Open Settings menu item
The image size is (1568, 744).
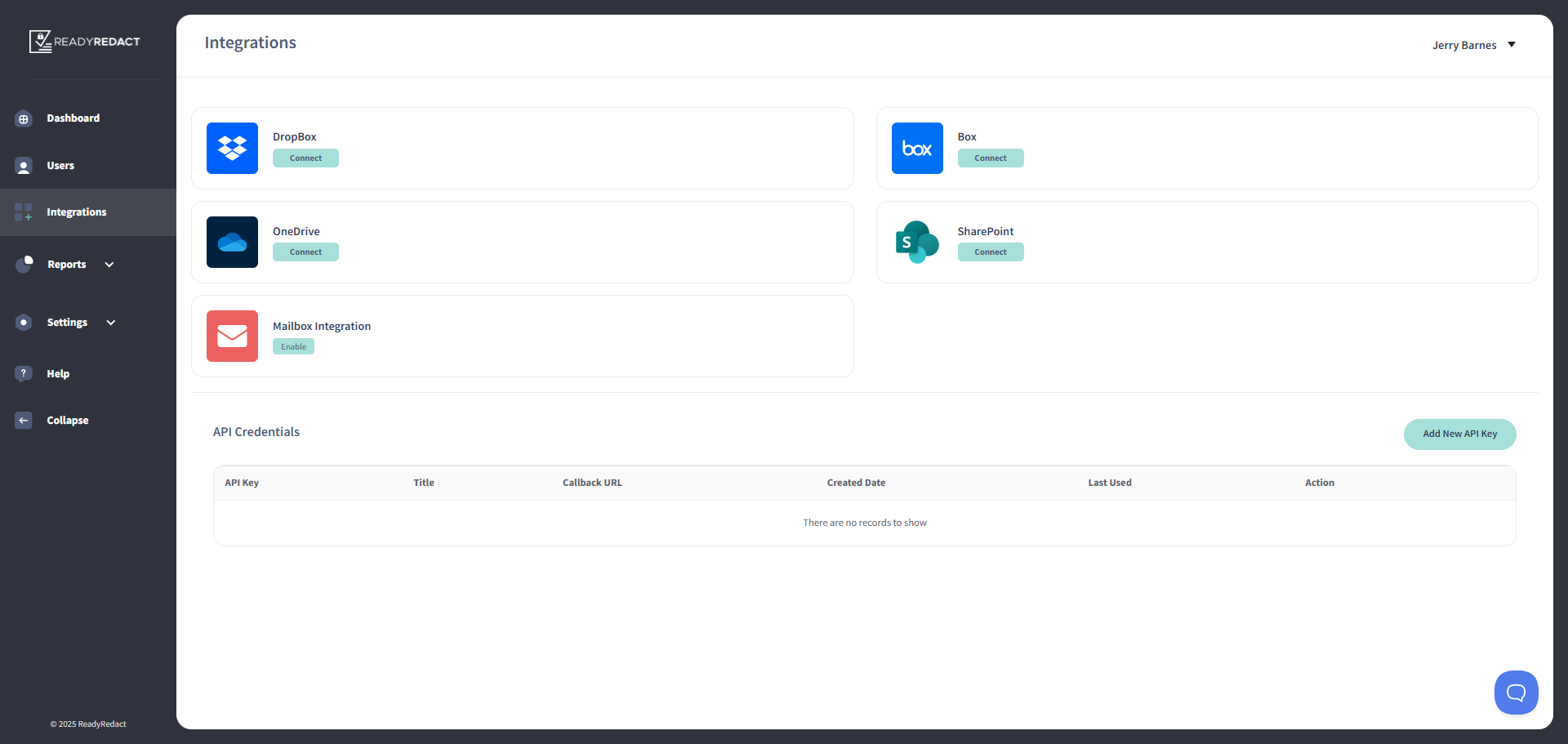point(67,323)
